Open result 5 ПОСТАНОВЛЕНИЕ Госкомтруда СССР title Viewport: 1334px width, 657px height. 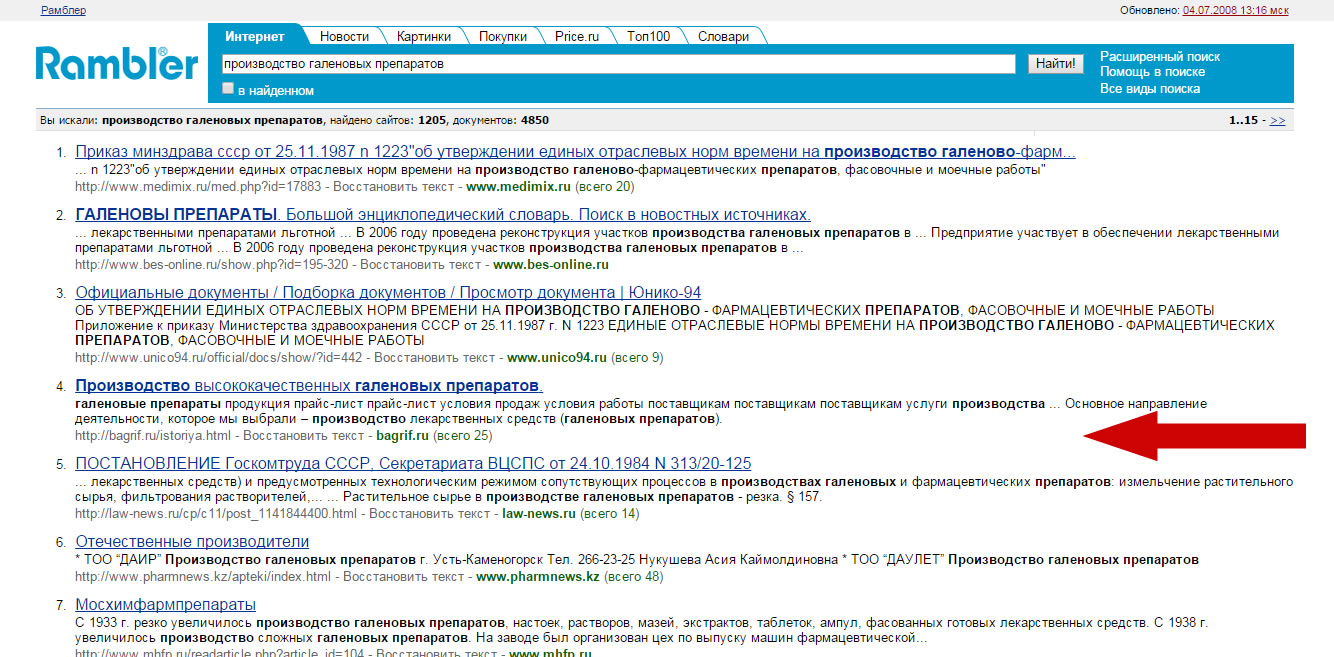click(413, 464)
